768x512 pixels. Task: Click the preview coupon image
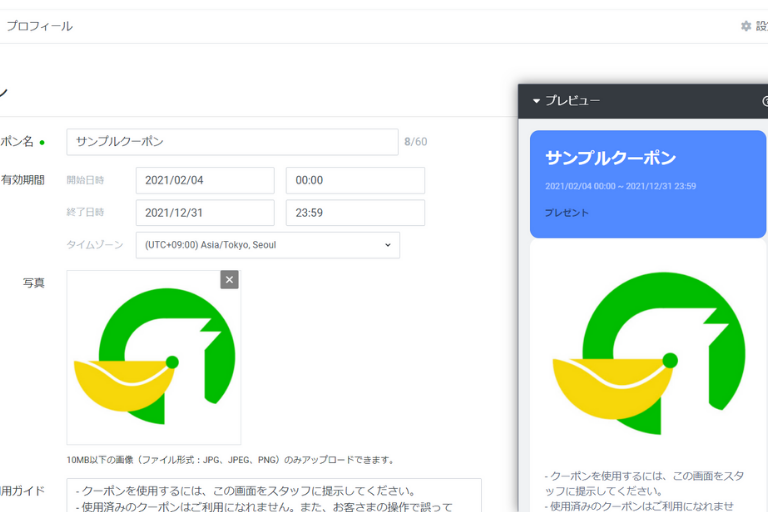click(x=649, y=353)
